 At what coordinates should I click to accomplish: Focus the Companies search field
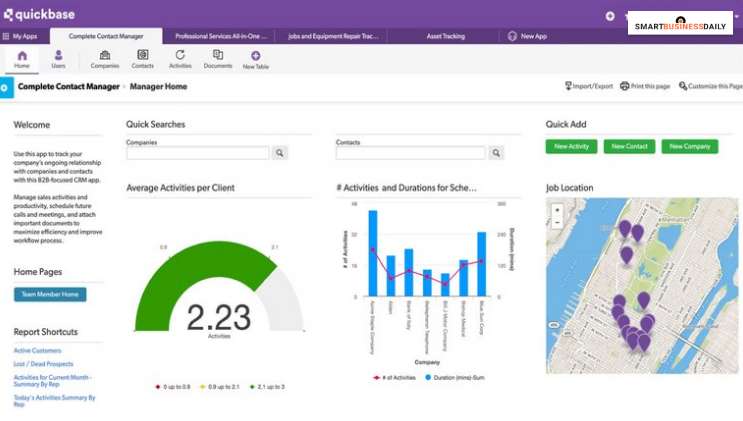coord(198,153)
